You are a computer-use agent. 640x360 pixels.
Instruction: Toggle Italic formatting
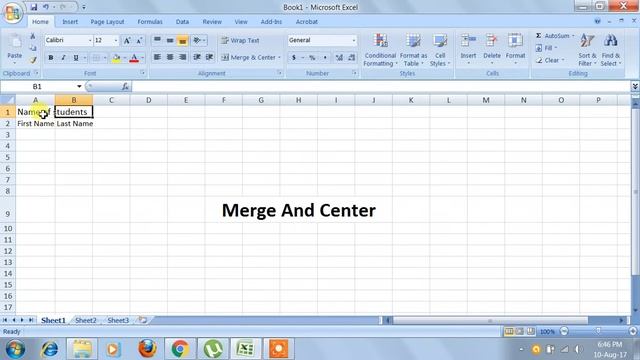tap(63, 58)
